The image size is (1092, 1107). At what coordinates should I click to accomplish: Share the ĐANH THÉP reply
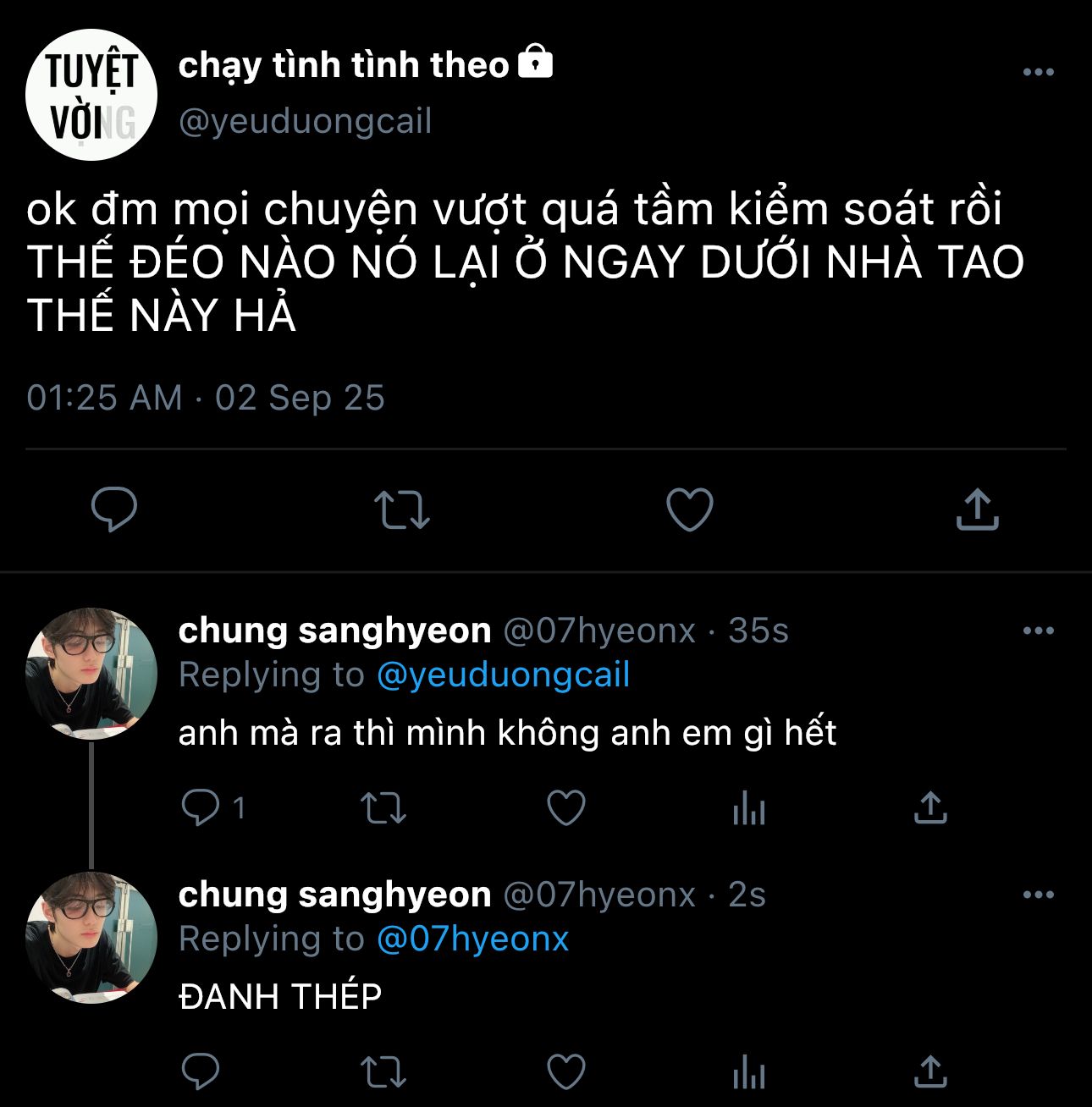(x=930, y=1071)
